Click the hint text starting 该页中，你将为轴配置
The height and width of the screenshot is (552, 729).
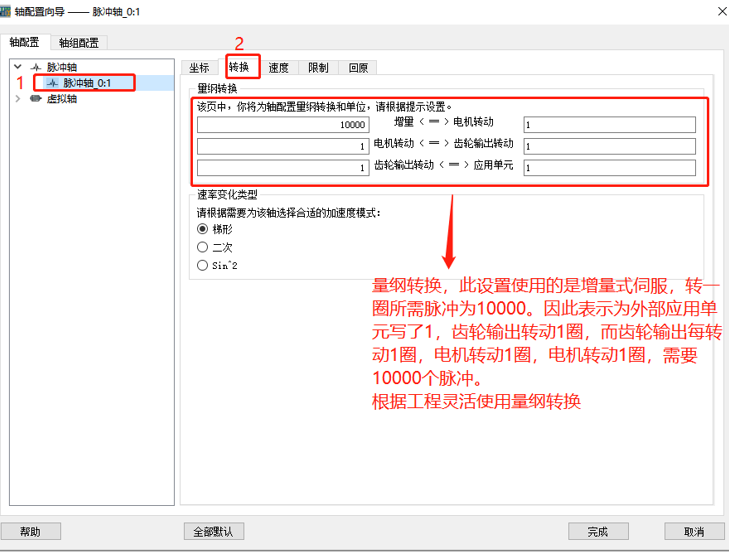click(325, 107)
